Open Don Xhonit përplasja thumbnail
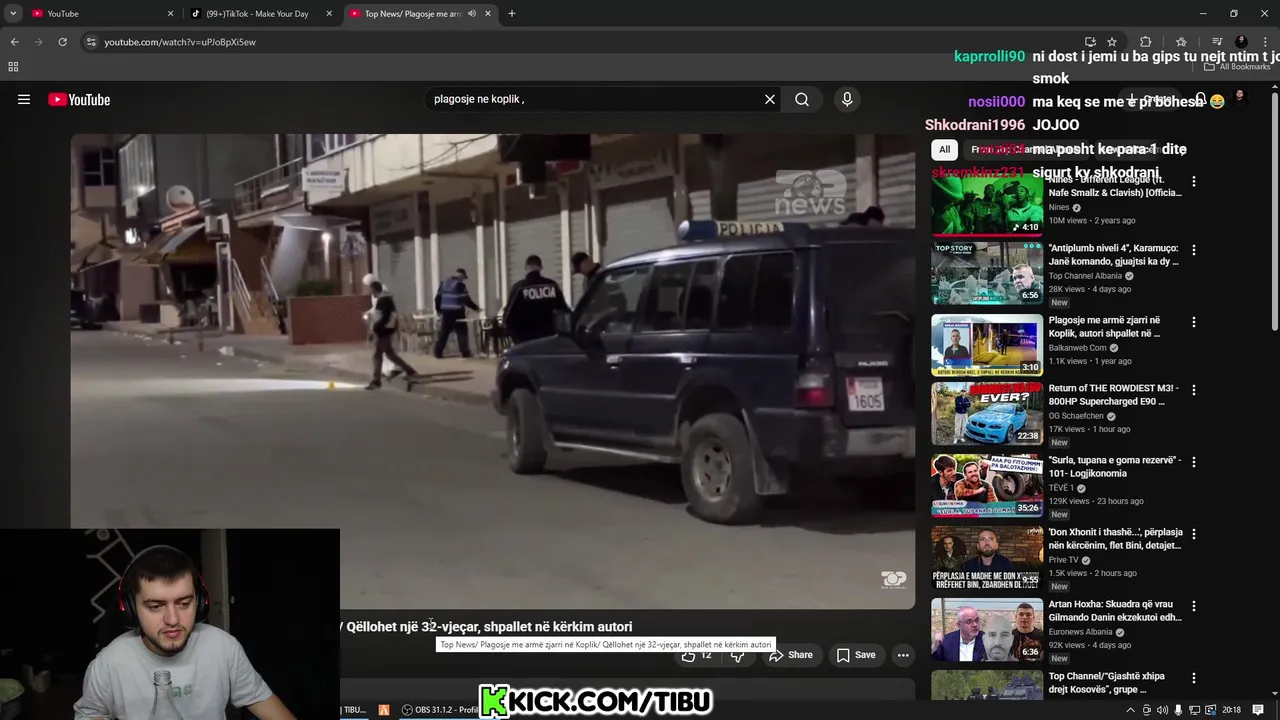The height and width of the screenshot is (720, 1280). (x=987, y=557)
